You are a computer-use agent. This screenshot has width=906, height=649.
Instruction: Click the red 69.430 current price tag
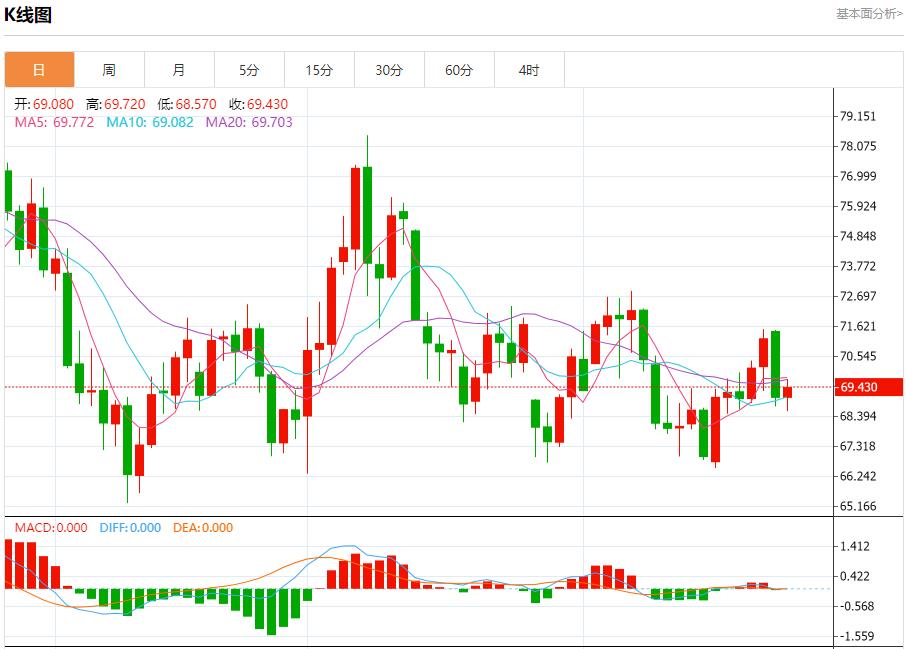pos(869,387)
